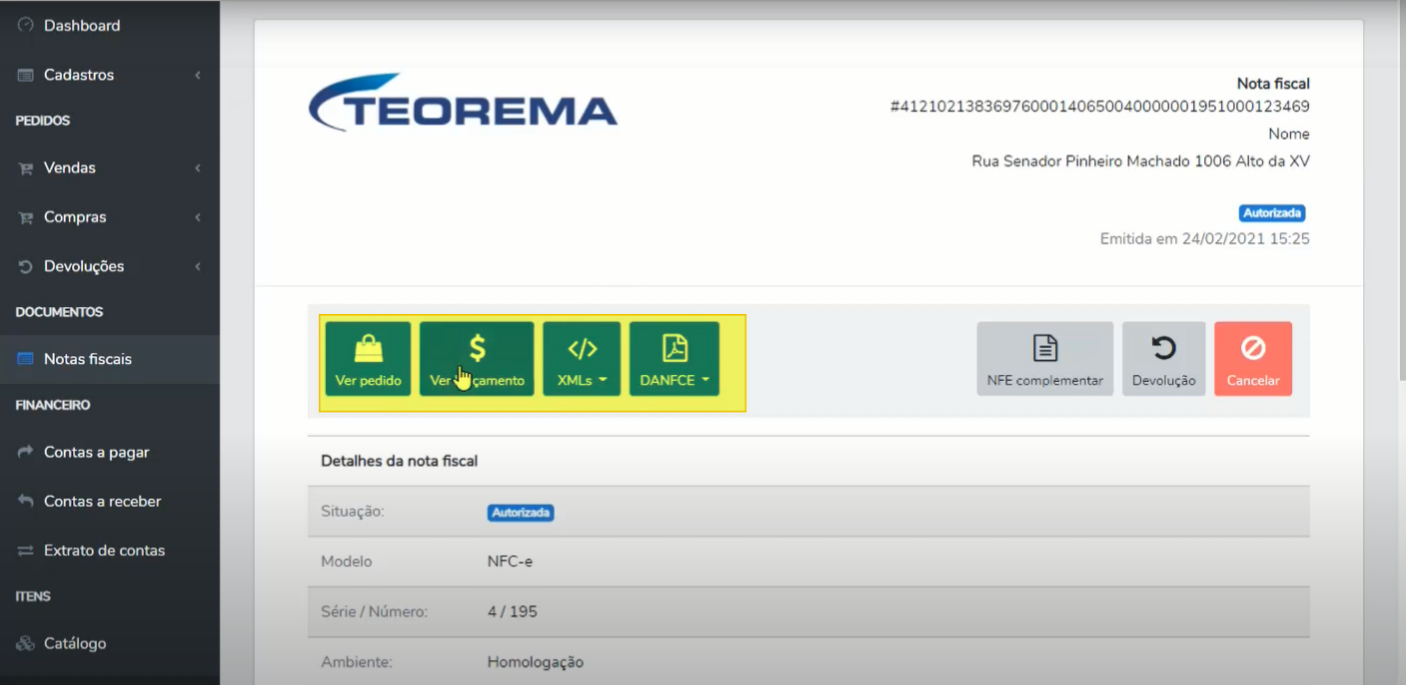Screen dimensions: 1406x685
Task: Expand the Vendas chevron arrow
Action: 198,168
